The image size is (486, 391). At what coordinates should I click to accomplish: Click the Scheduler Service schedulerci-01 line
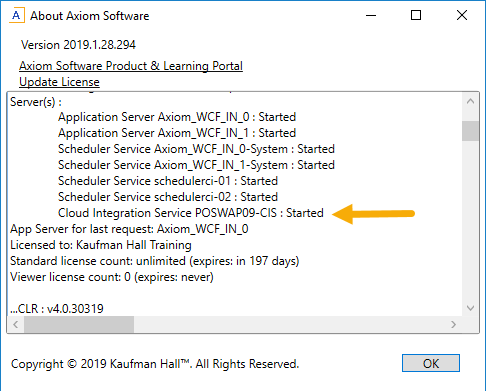point(168,181)
